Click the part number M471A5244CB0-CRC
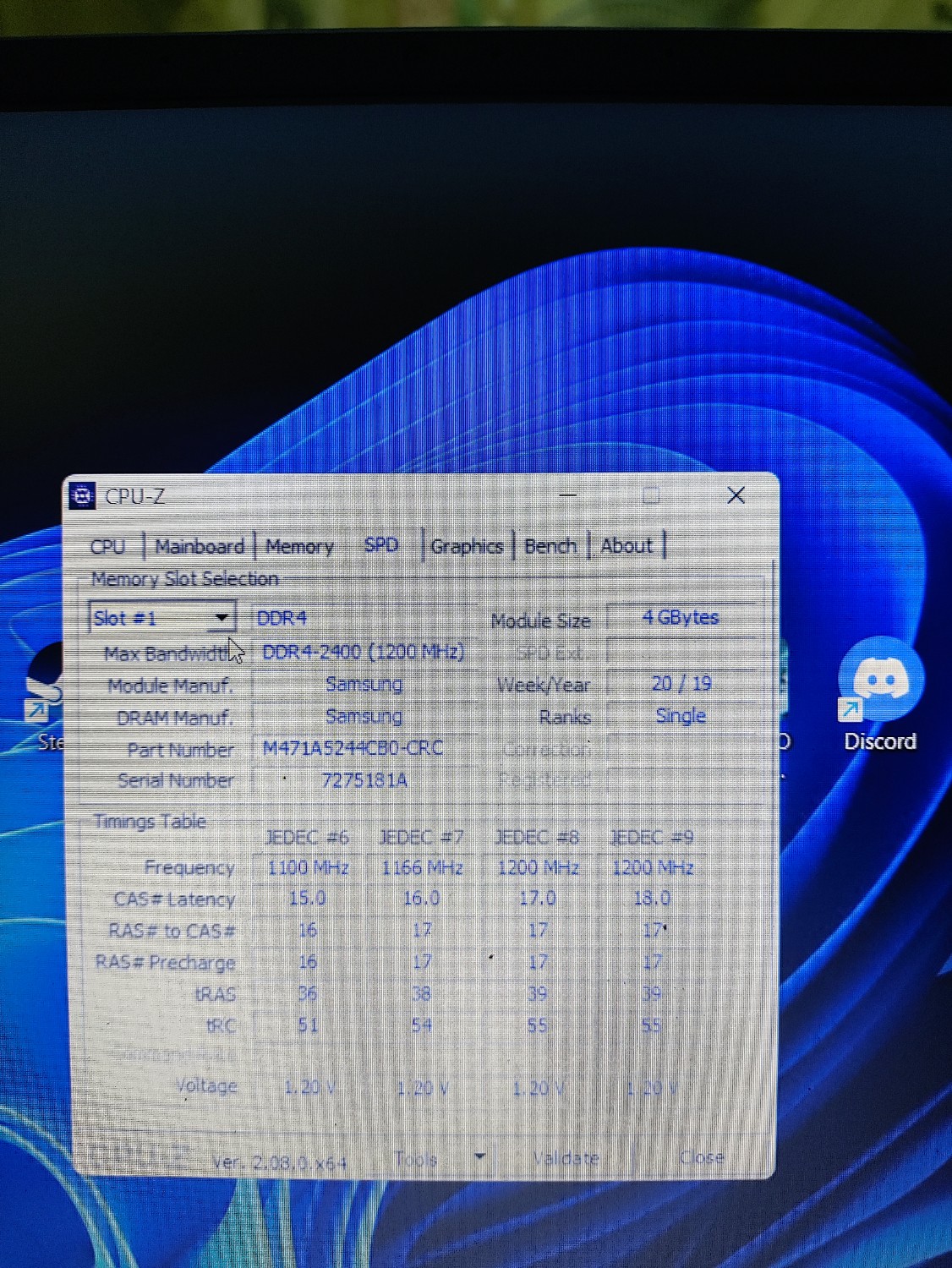The height and width of the screenshot is (1268, 952). 353,748
